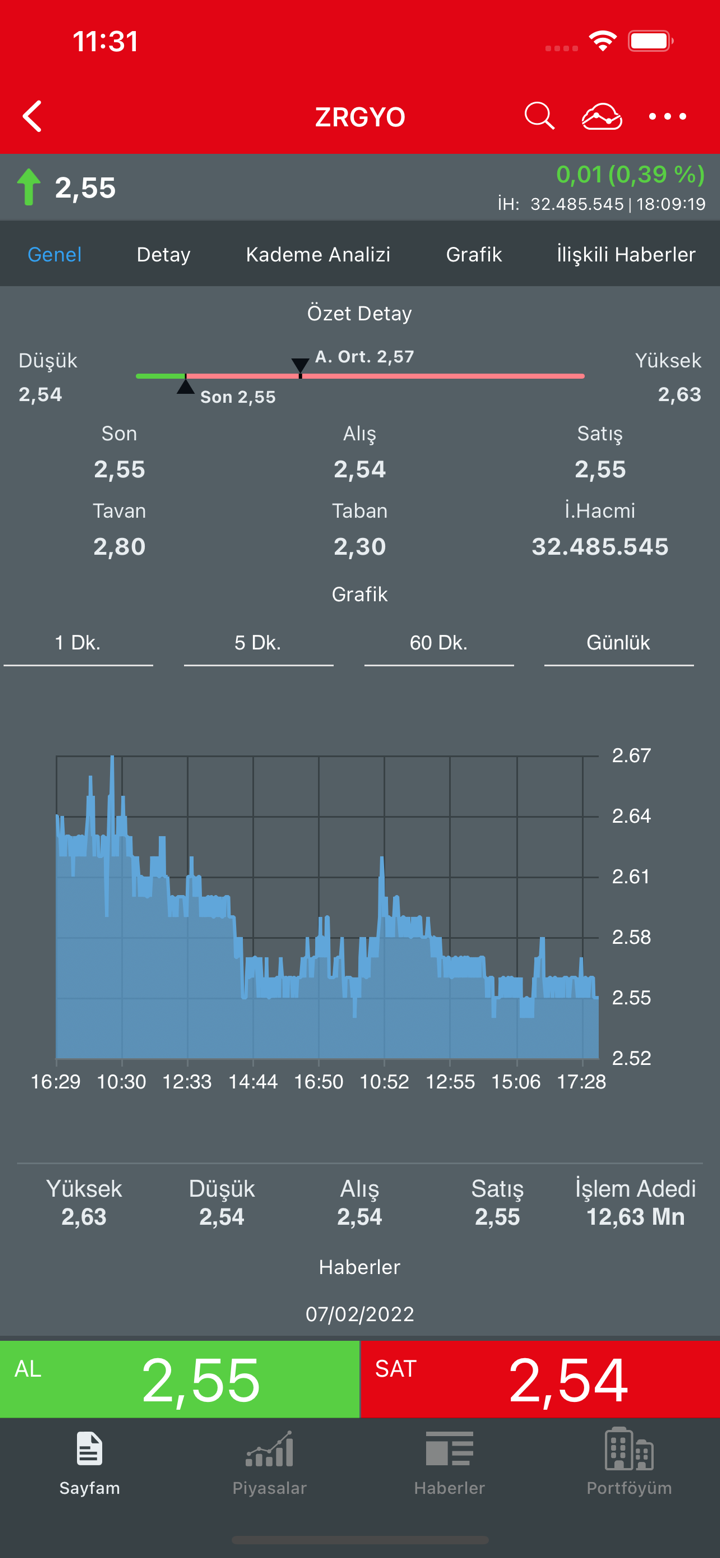
Task: Select the 5 Dk. chart interval
Action: point(258,643)
